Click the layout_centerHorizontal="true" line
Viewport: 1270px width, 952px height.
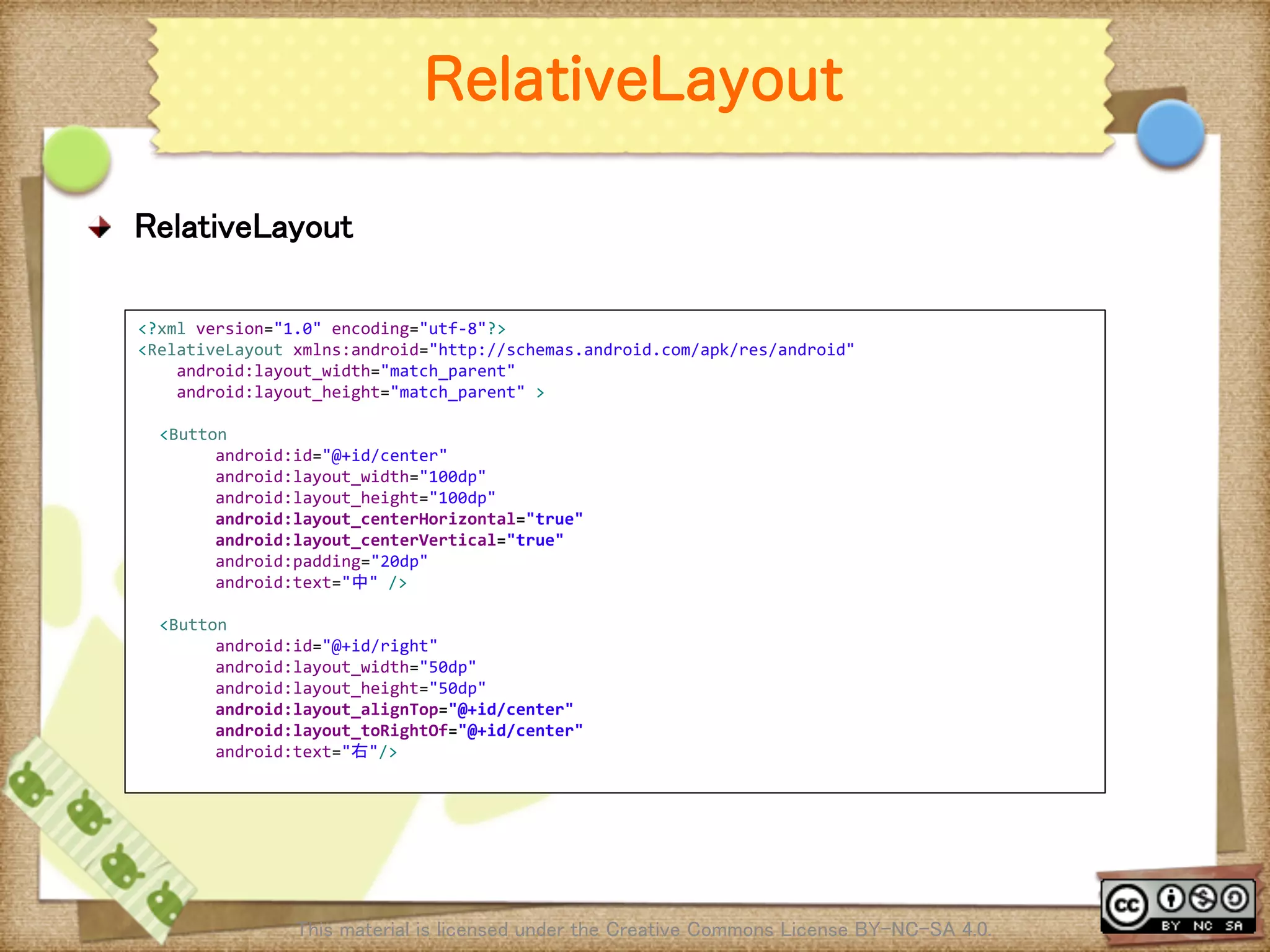pyautogui.click(x=399, y=519)
